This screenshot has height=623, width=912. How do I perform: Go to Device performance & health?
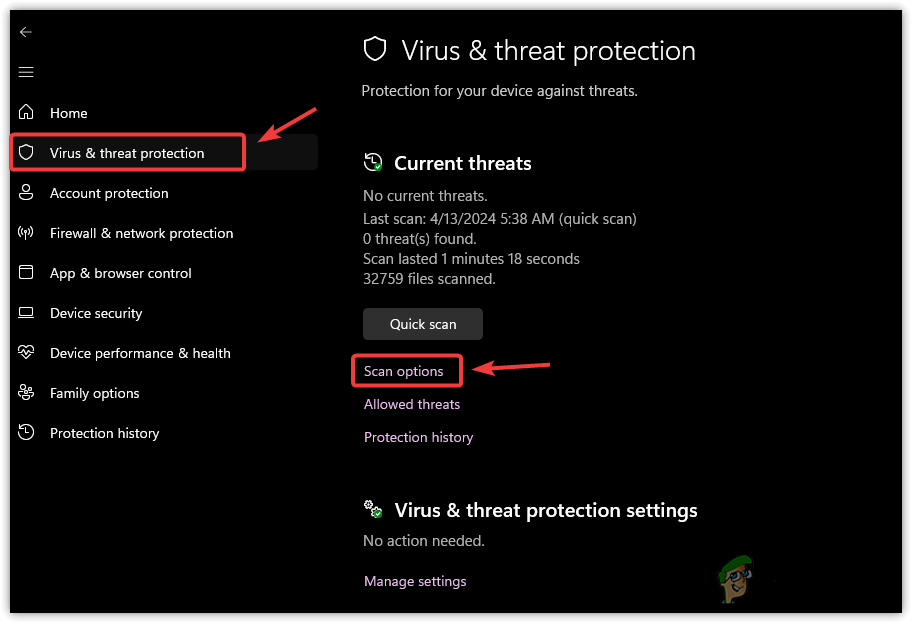coord(140,353)
